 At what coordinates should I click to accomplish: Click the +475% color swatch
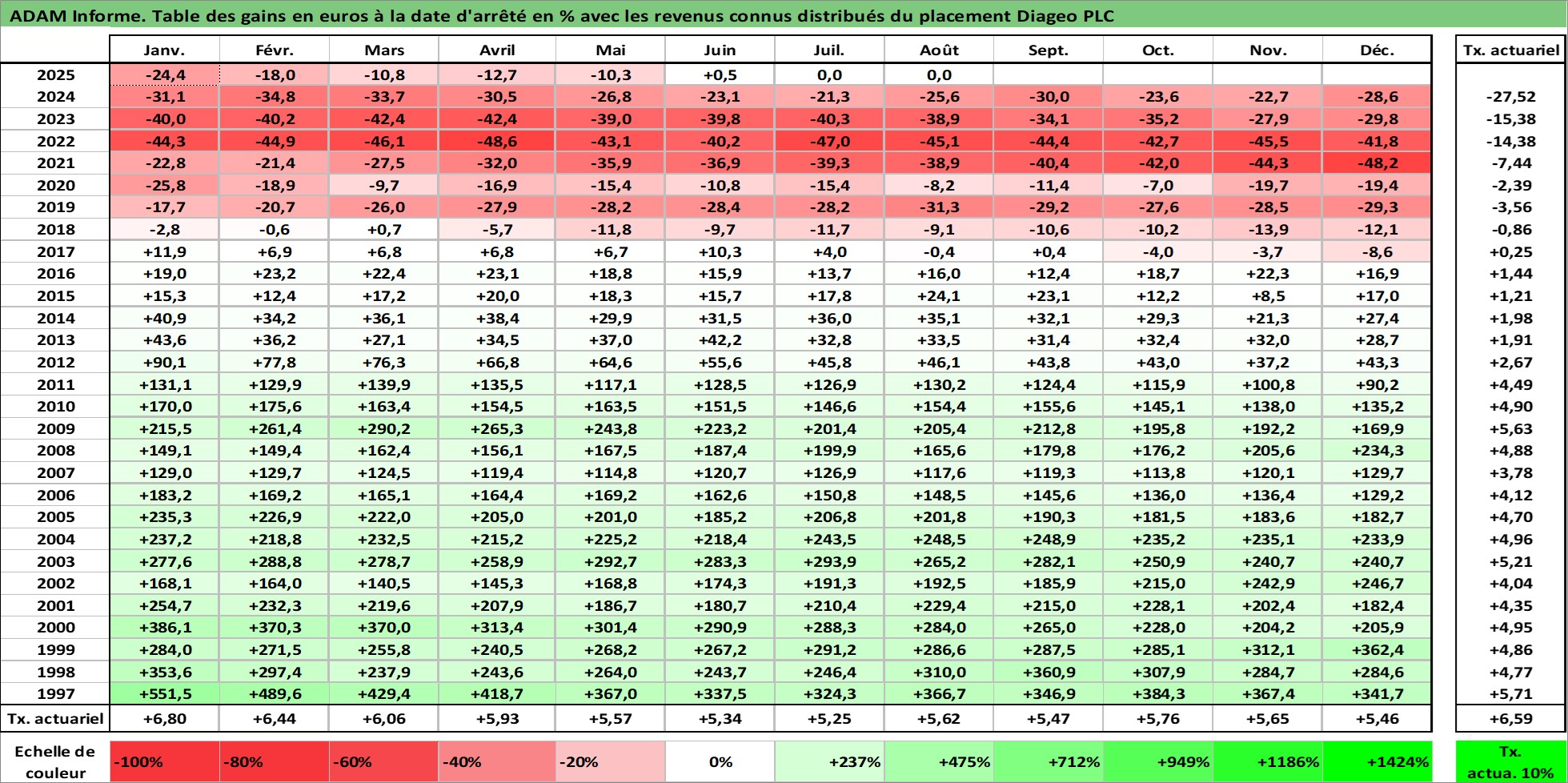coord(939,761)
